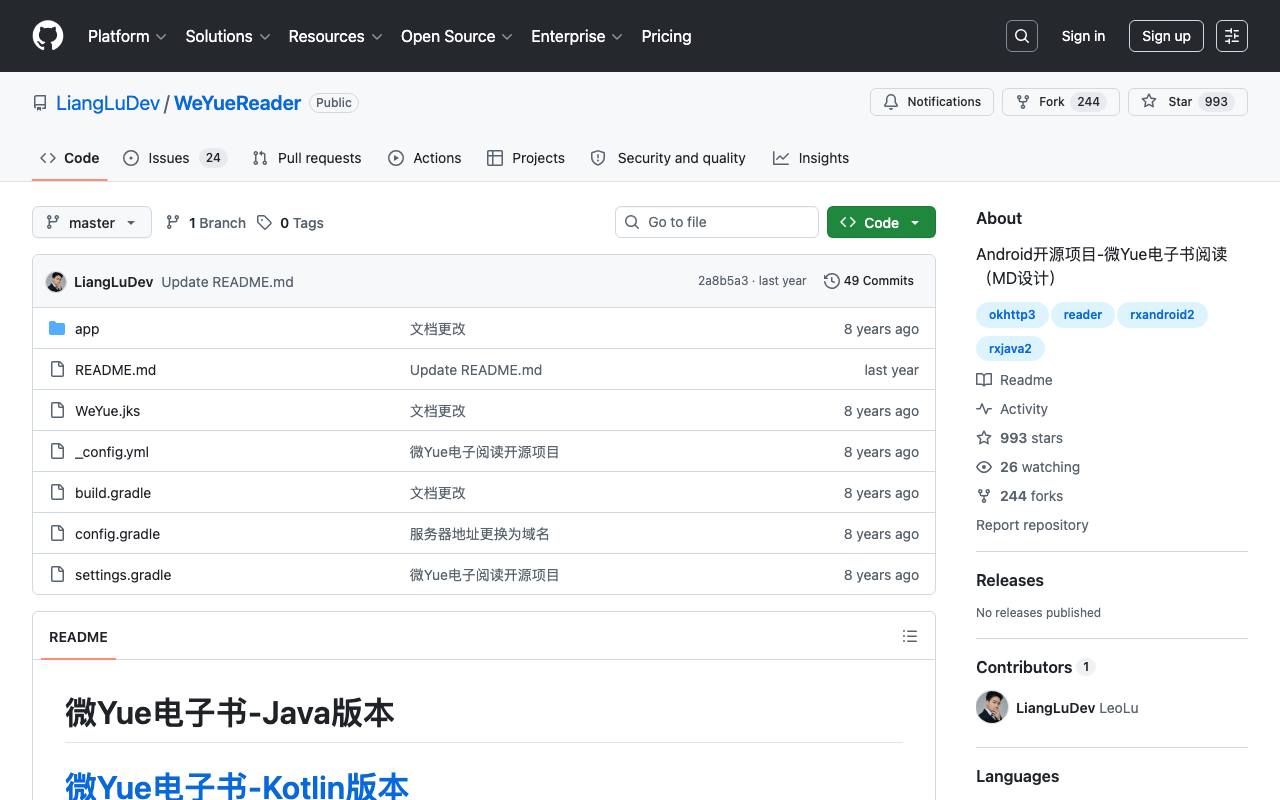
Task: Click the file icon for build.gradle
Action: click(x=57, y=492)
